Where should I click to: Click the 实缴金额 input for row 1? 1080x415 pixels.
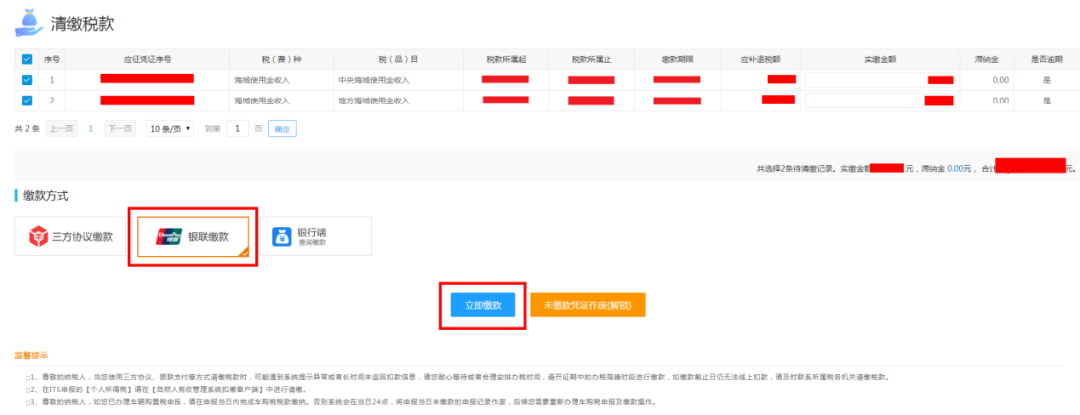coord(865,79)
